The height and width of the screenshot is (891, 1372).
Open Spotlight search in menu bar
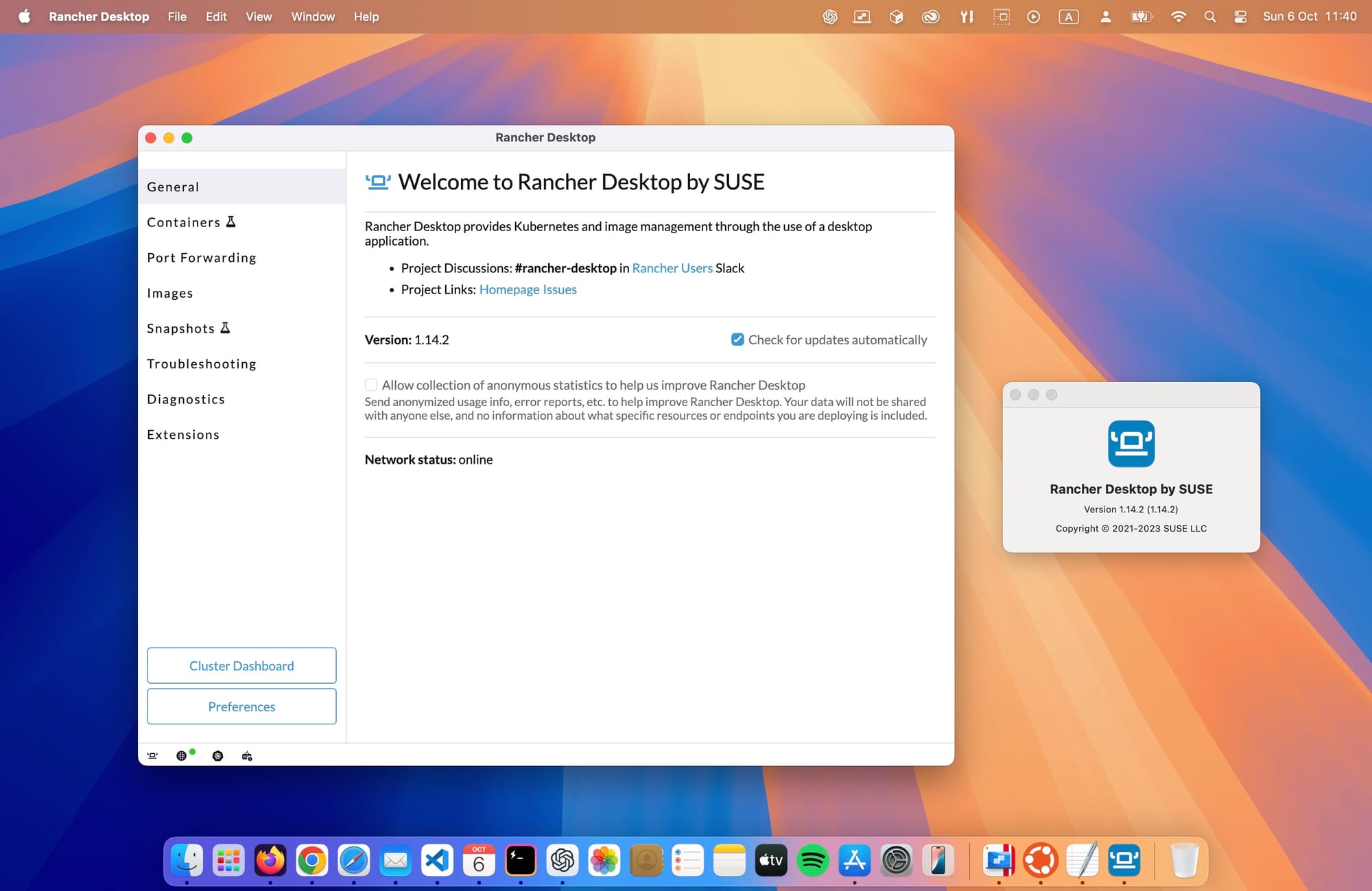1210,16
